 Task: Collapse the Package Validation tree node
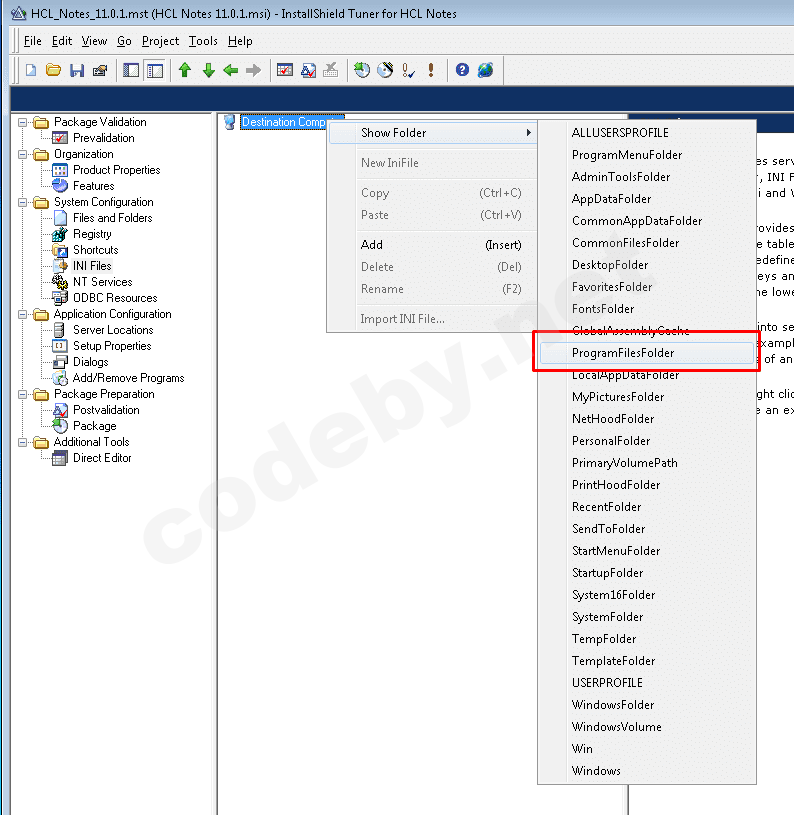coord(23,122)
